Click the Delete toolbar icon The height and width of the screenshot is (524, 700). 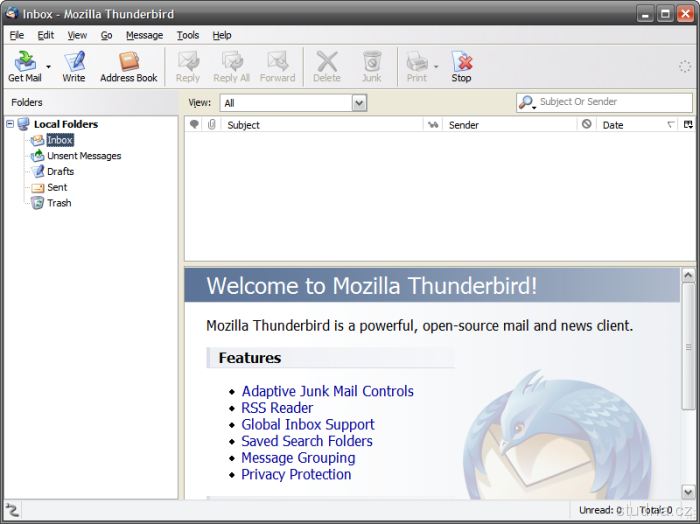[327, 66]
